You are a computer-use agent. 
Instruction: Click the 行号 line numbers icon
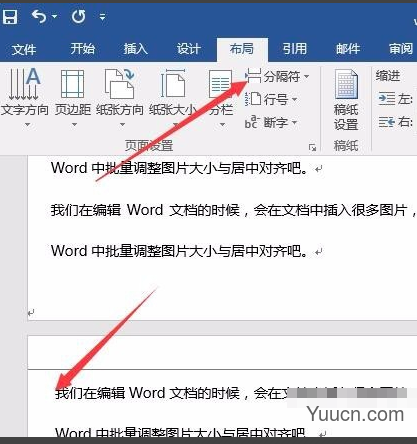point(253,99)
